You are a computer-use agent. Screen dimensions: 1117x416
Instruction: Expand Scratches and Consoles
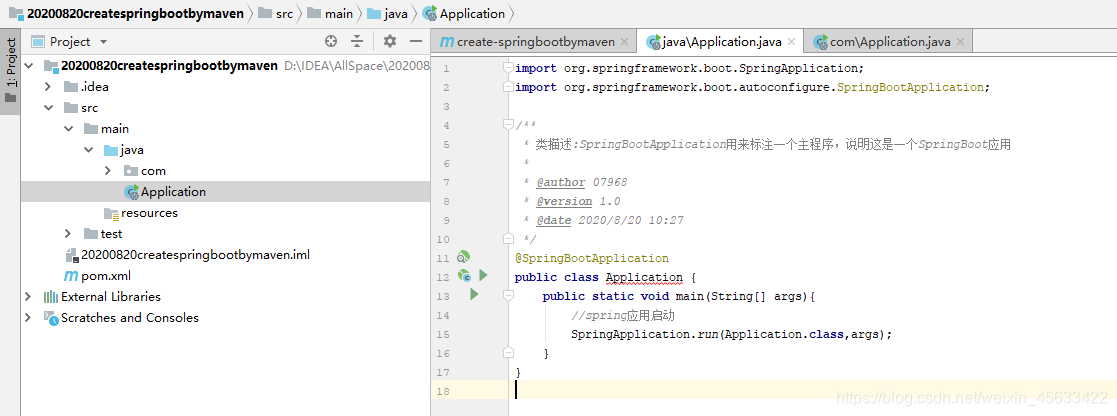pyautogui.click(x=28, y=318)
